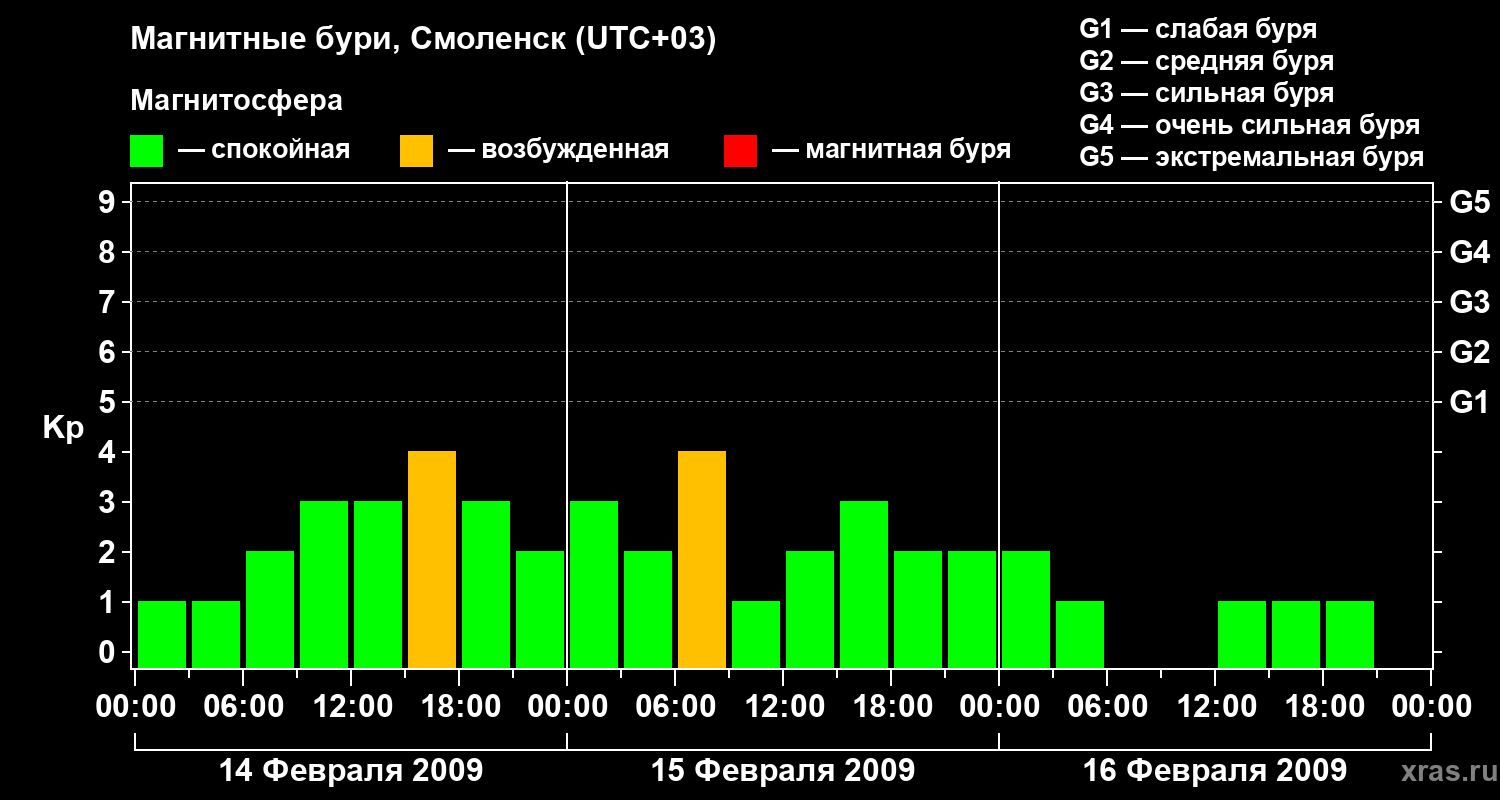
Task: Click the 03:00–06:00 bar on 16 February
Action: [x=1080, y=634]
